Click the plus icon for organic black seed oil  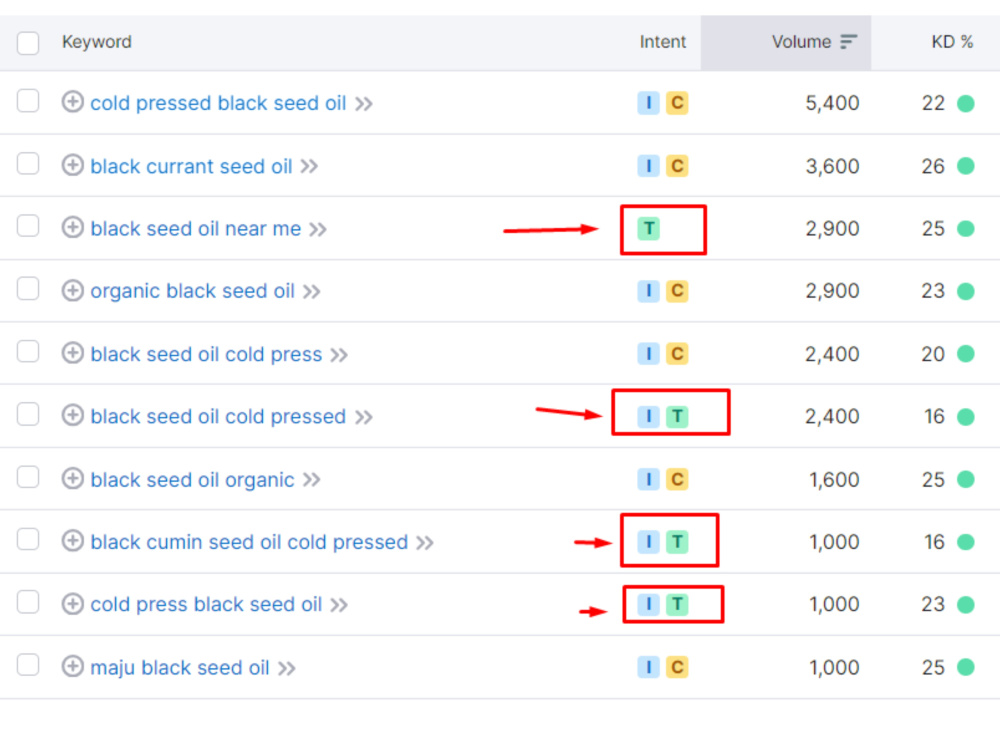(73, 290)
